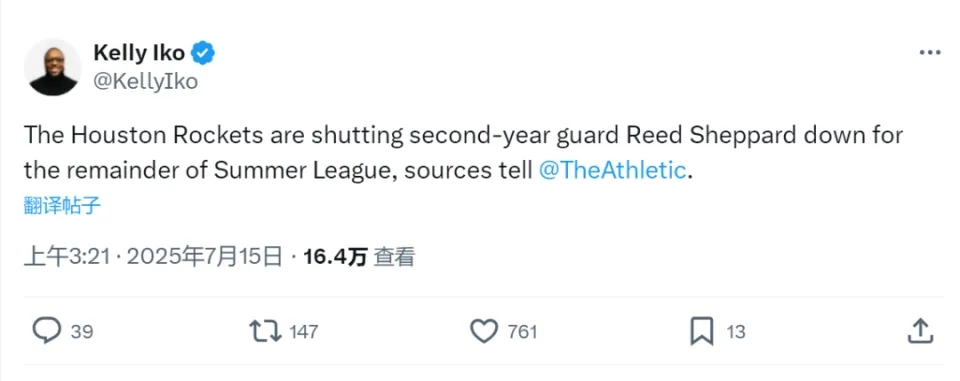This screenshot has width=960, height=381.
Task: Open the three-dot more options menu
Action: (x=929, y=53)
